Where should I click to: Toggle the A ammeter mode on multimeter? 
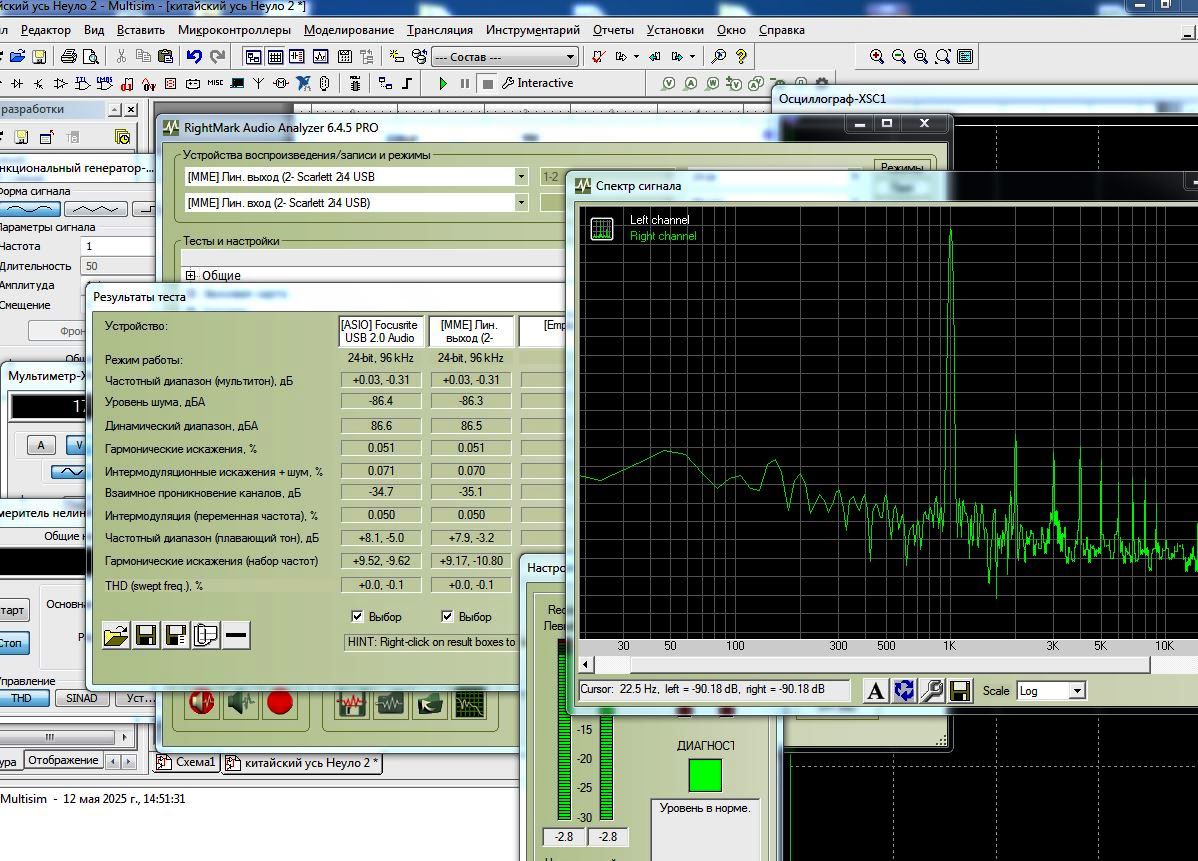tap(41, 445)
